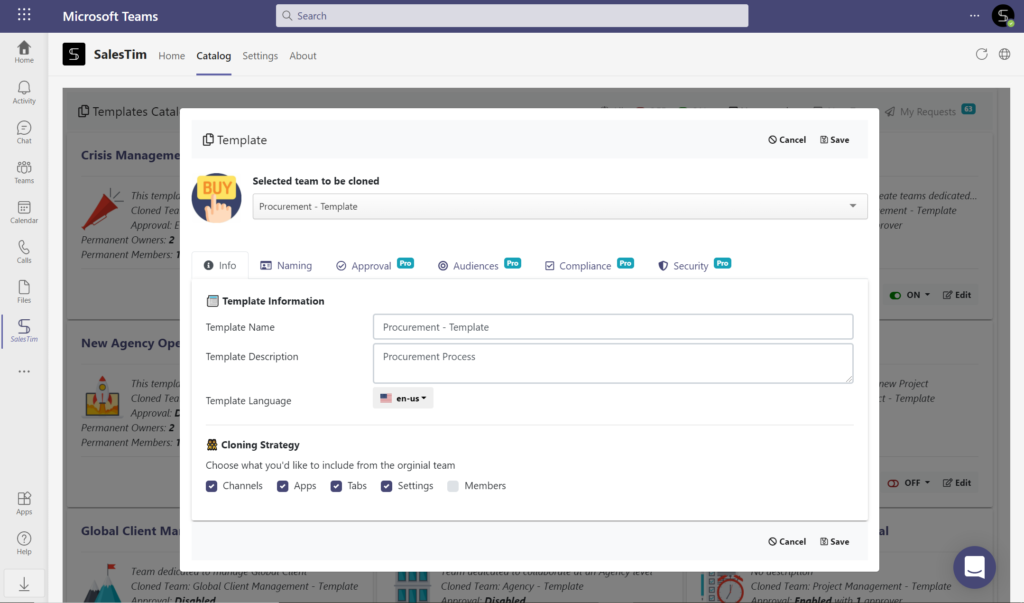The image size is (1024, 603).
Task: Switch to the Compliance tab
Action: 588,265
